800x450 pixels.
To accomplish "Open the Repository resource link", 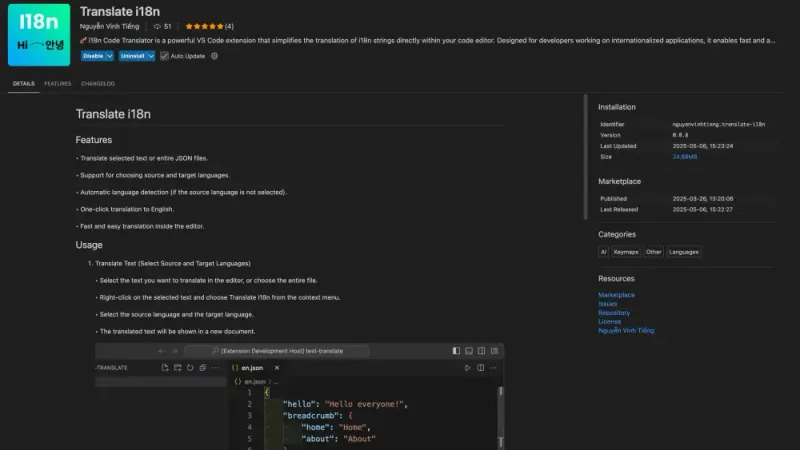I will pyautogui.click(x=614, y=313).
